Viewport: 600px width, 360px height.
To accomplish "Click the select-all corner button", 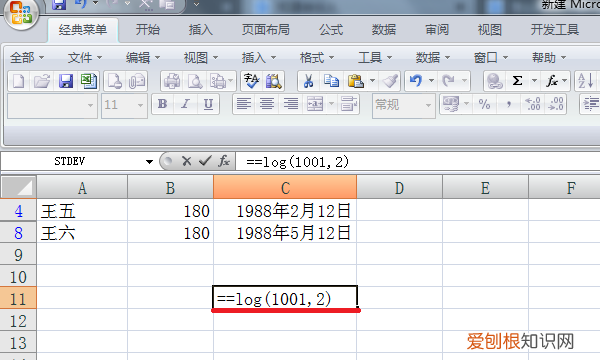I will 18,187.
